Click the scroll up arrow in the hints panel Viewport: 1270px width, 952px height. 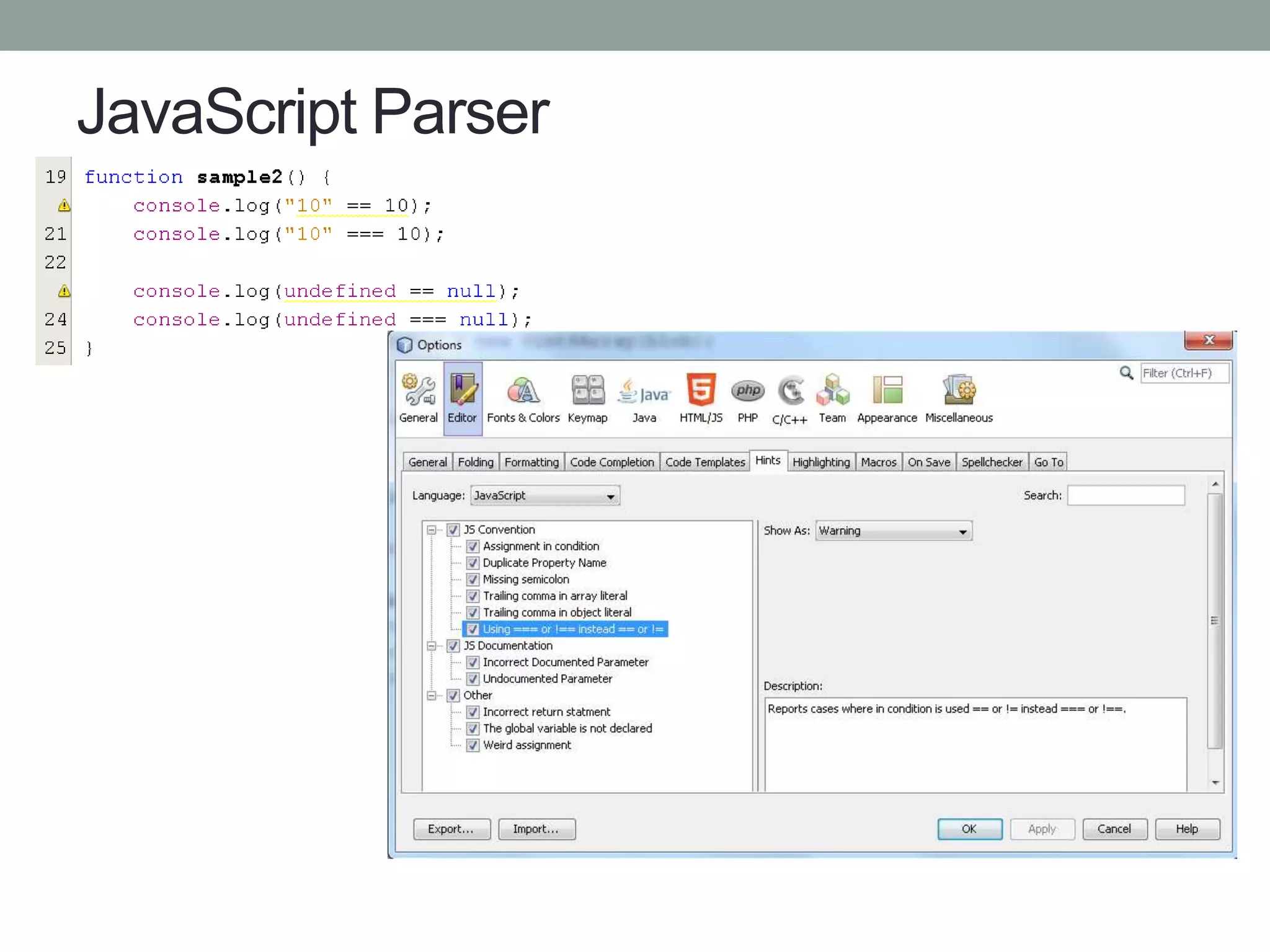click(1215, 483)
